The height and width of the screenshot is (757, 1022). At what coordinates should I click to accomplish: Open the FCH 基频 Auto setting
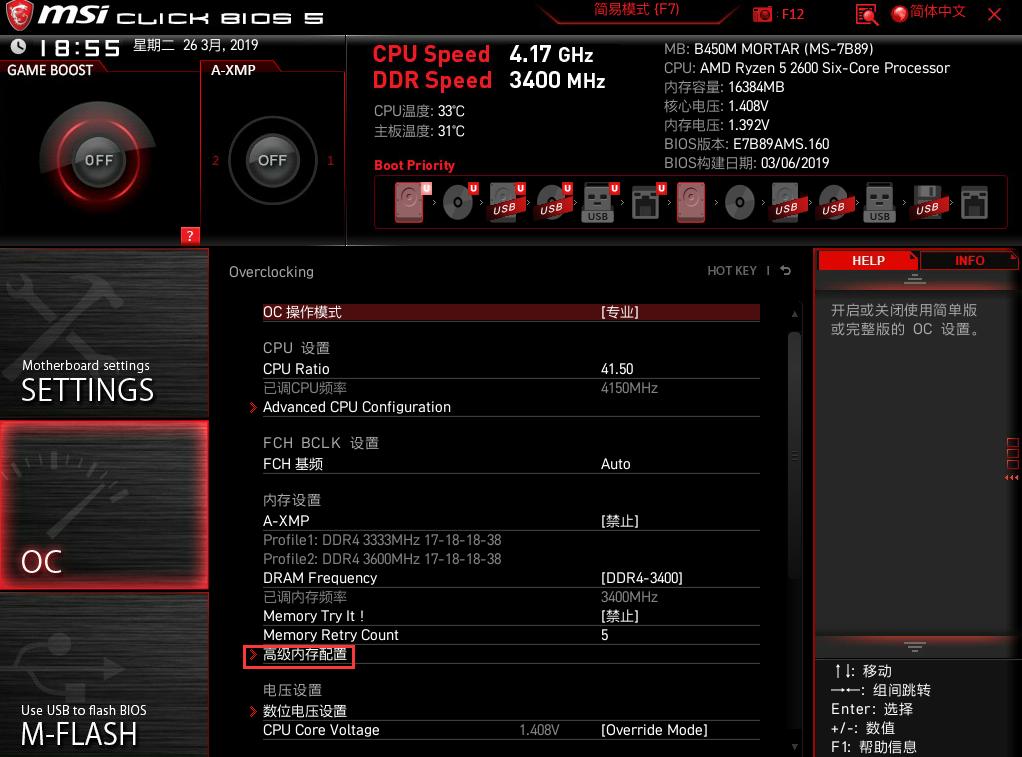pyautogui.click(x=511, y=464)
